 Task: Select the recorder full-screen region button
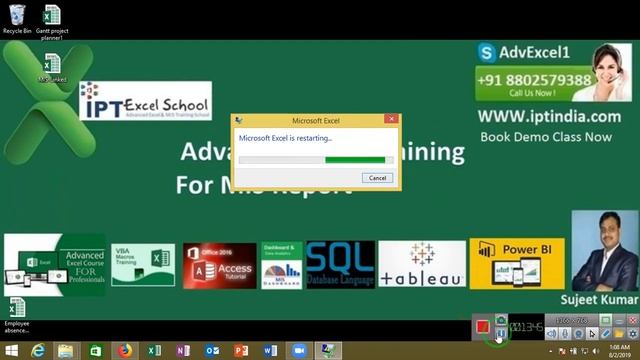[x=606, y=320]
